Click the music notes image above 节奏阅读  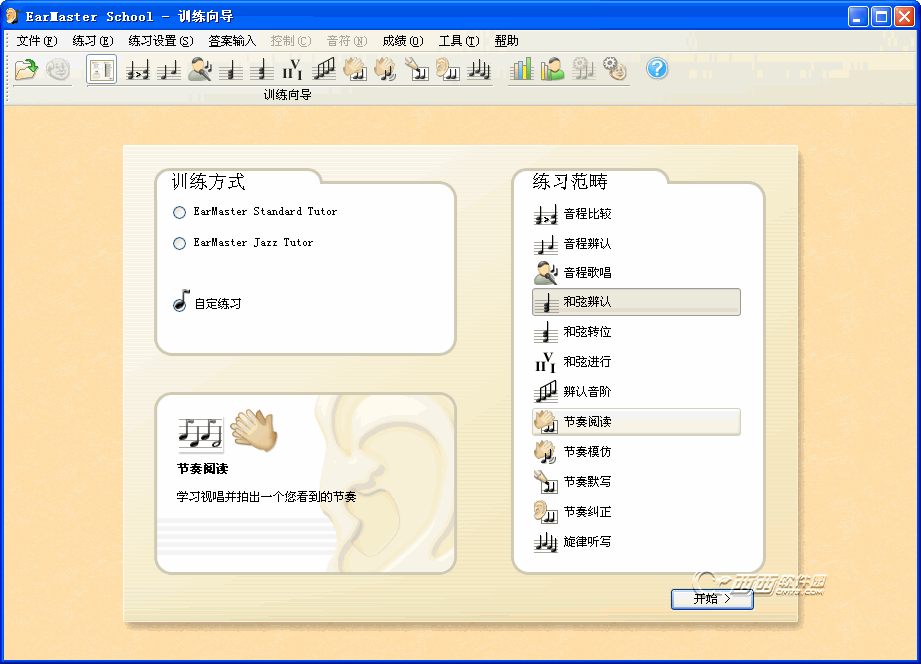pos(200,434)
